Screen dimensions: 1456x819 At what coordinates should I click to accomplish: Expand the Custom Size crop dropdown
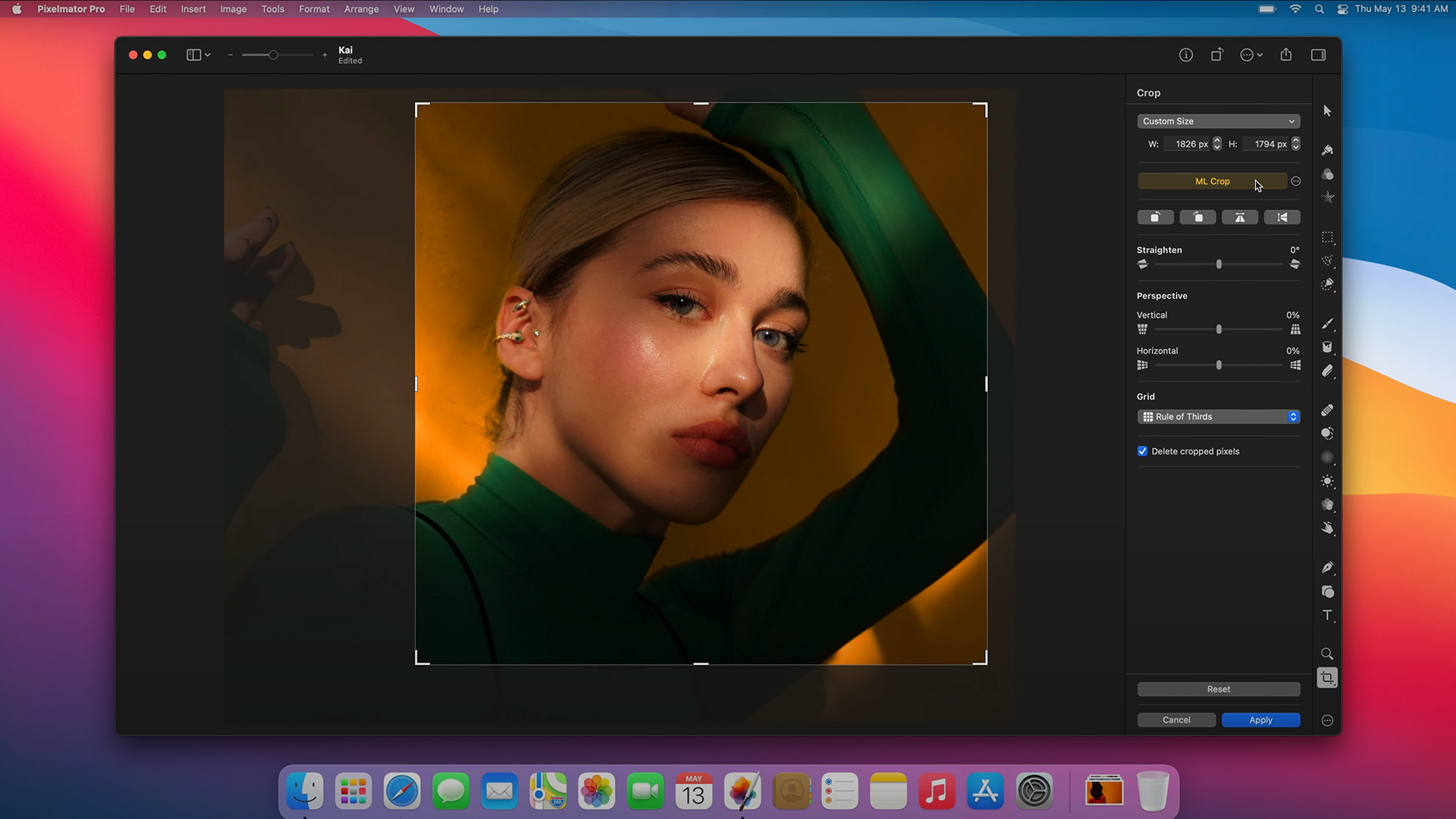[1217, 120]
